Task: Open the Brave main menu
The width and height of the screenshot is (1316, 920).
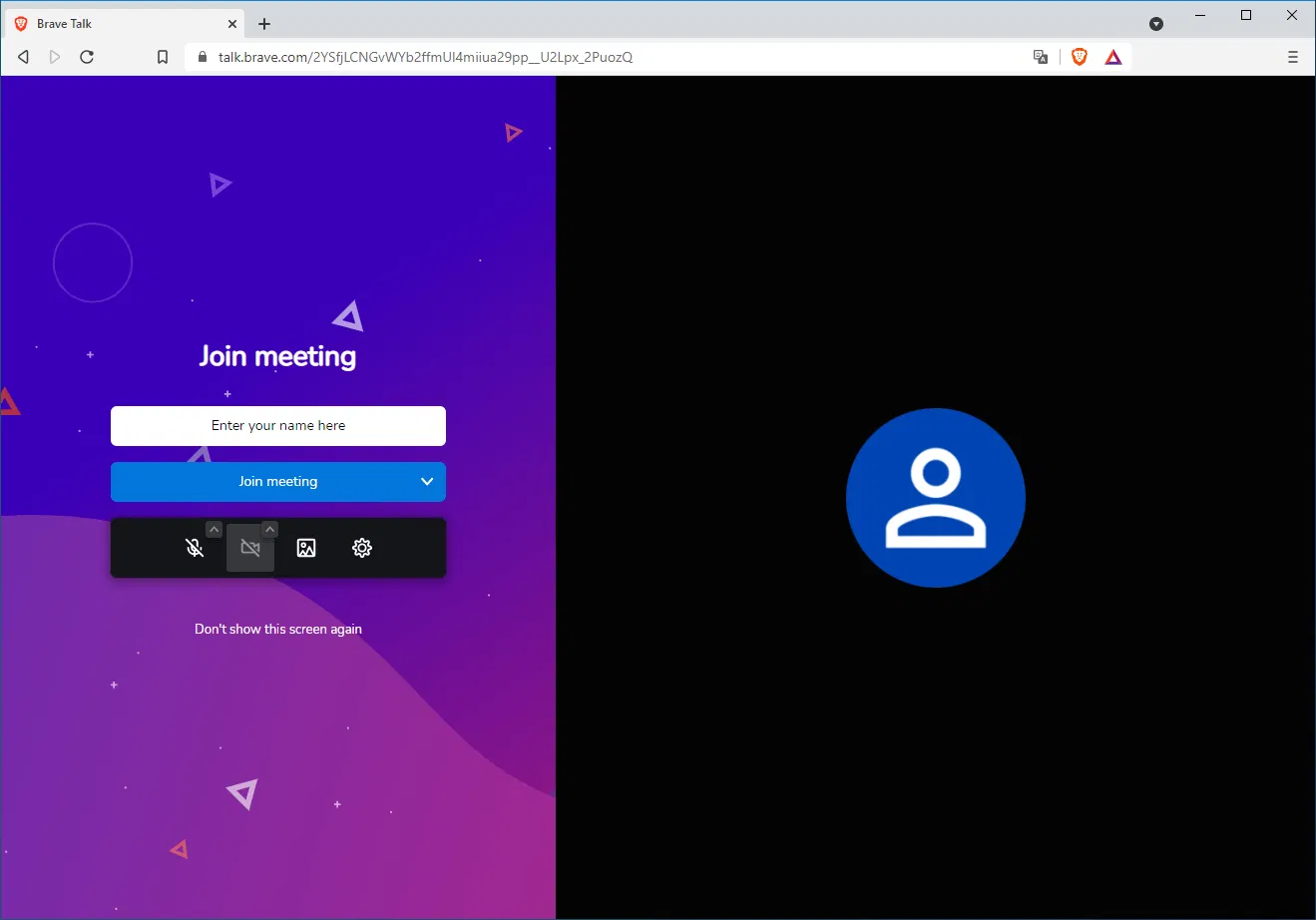Action: click(x=1293, y=57)
